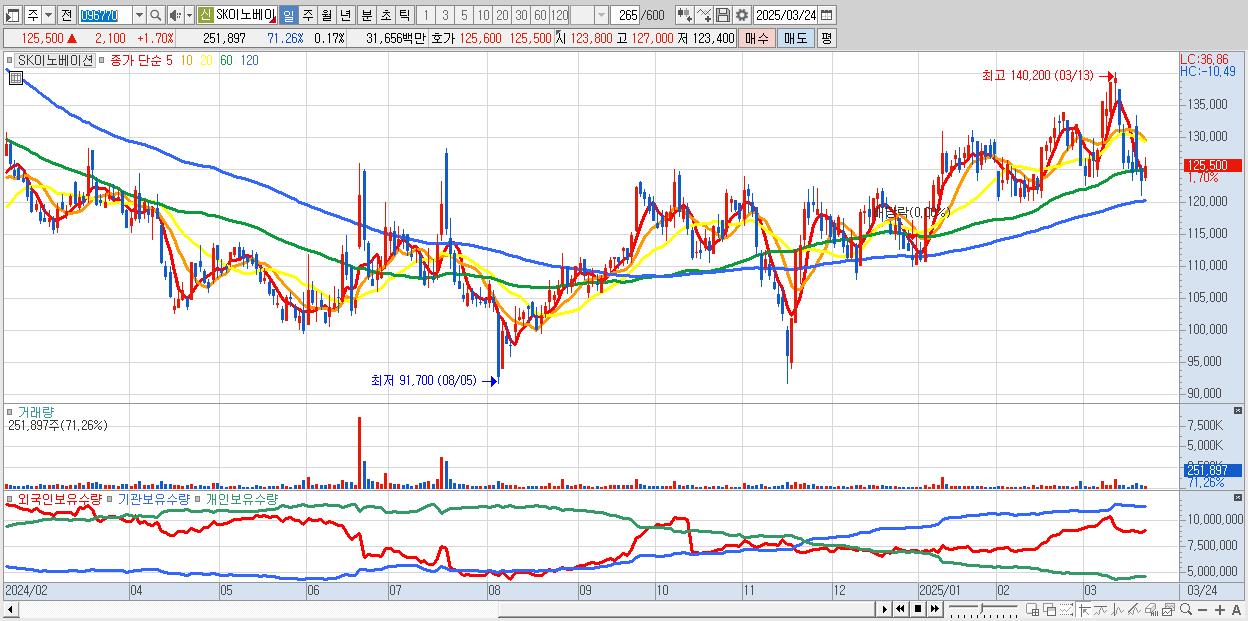Screen dimensions: 1248x621
Task: Click the stock code field 096770
Action: click(x=104, y=15)
